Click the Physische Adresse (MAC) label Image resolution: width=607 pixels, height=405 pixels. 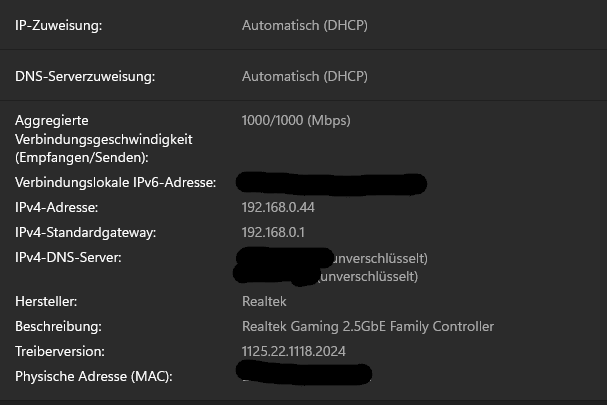pyautogui.click(x=94, y=377)
